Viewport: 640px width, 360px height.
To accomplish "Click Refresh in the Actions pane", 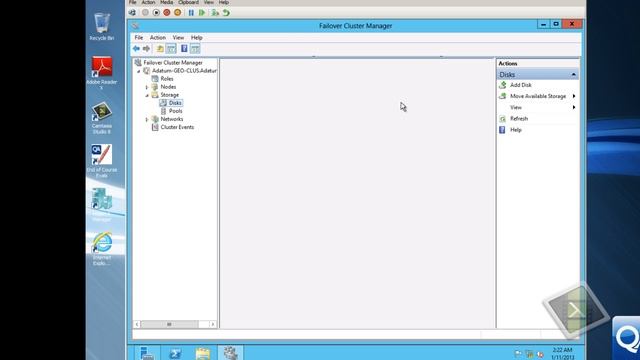I will click(519, 118).
